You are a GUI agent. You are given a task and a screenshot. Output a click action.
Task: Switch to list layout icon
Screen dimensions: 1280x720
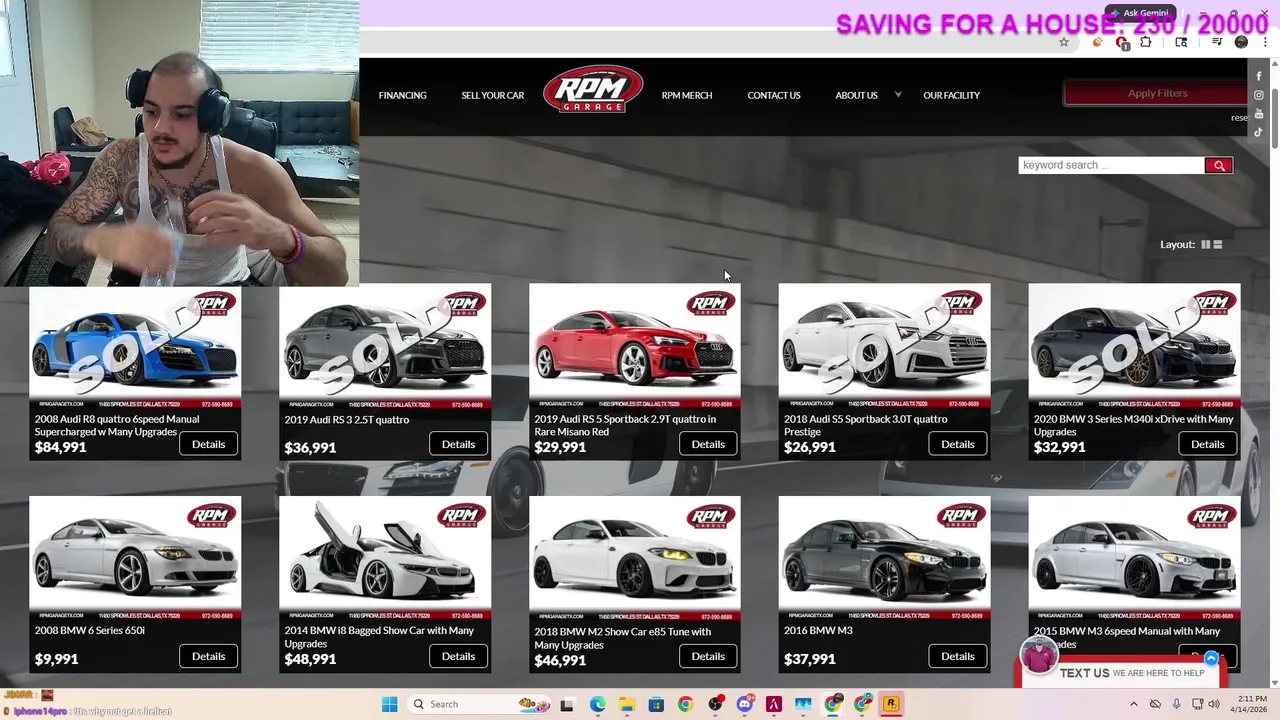(1217, 244)
